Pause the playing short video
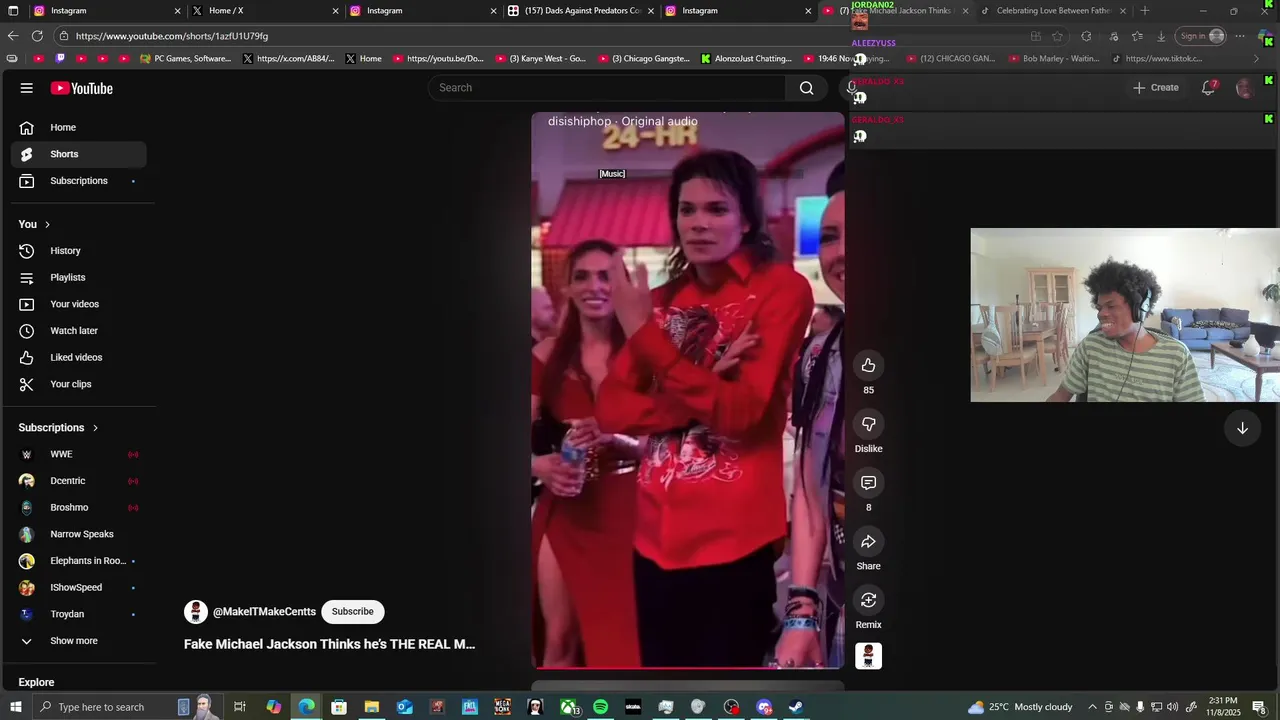This screenshot has height=720, width=1280. 688,390
